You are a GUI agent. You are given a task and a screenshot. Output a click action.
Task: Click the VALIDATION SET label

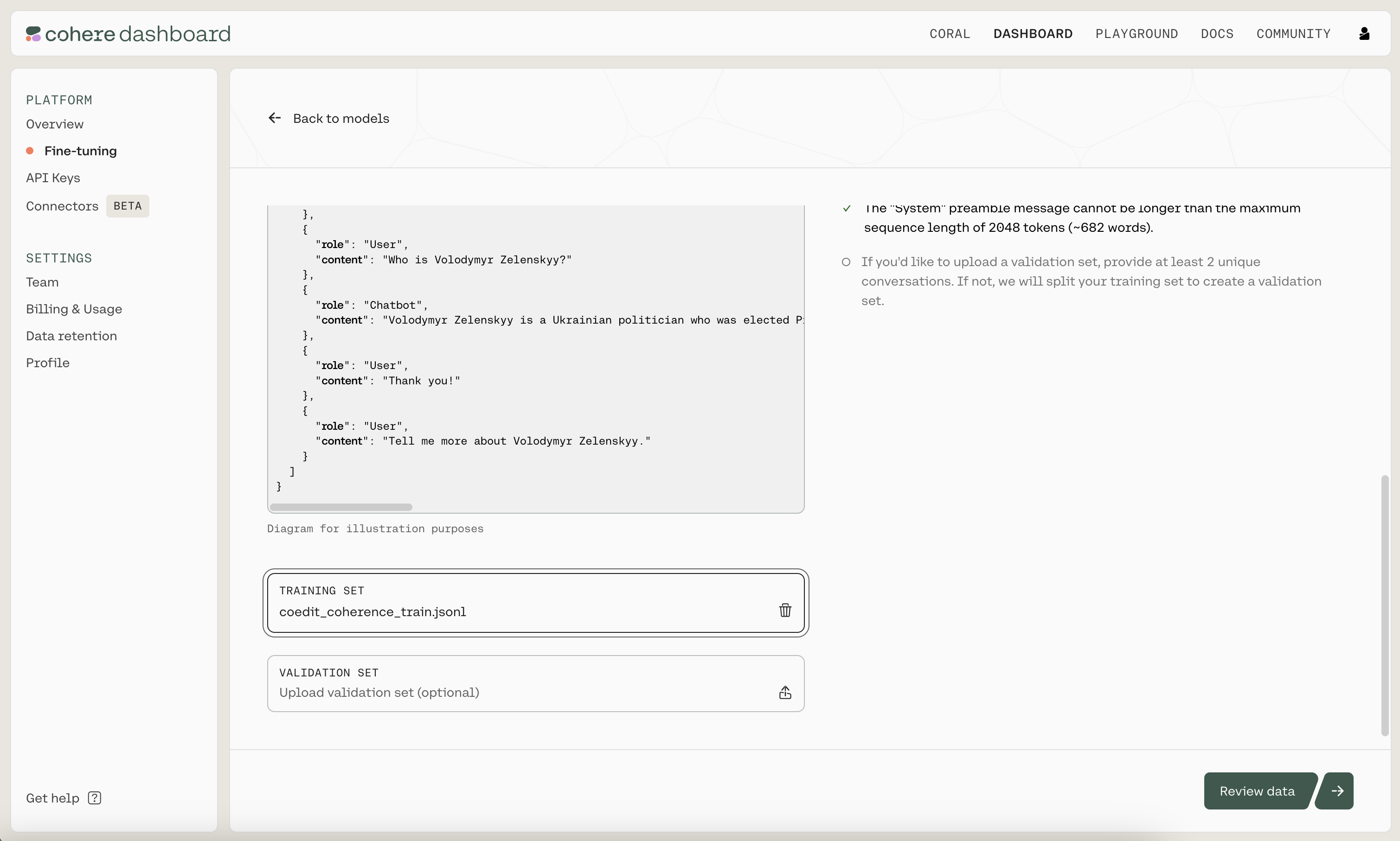pos(329,673)
